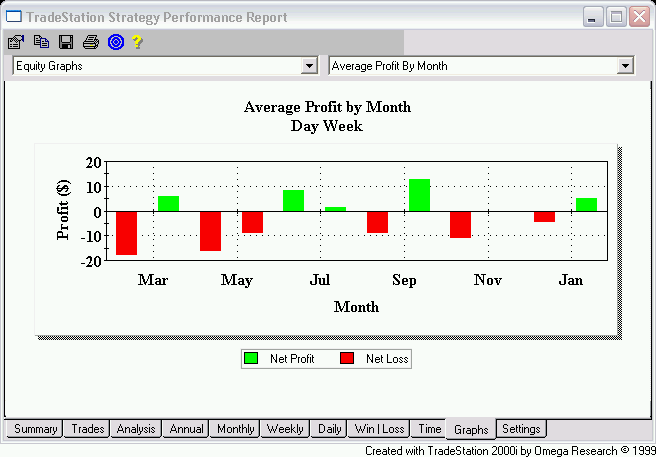Select the Annual tab
The image size is (656, 457).
[186, 429]
